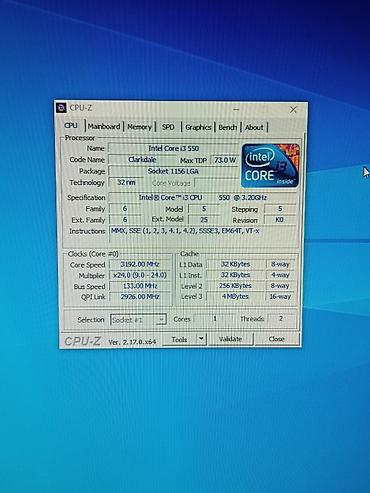Minimize the CPU-Z window

(x=236, y=109)
